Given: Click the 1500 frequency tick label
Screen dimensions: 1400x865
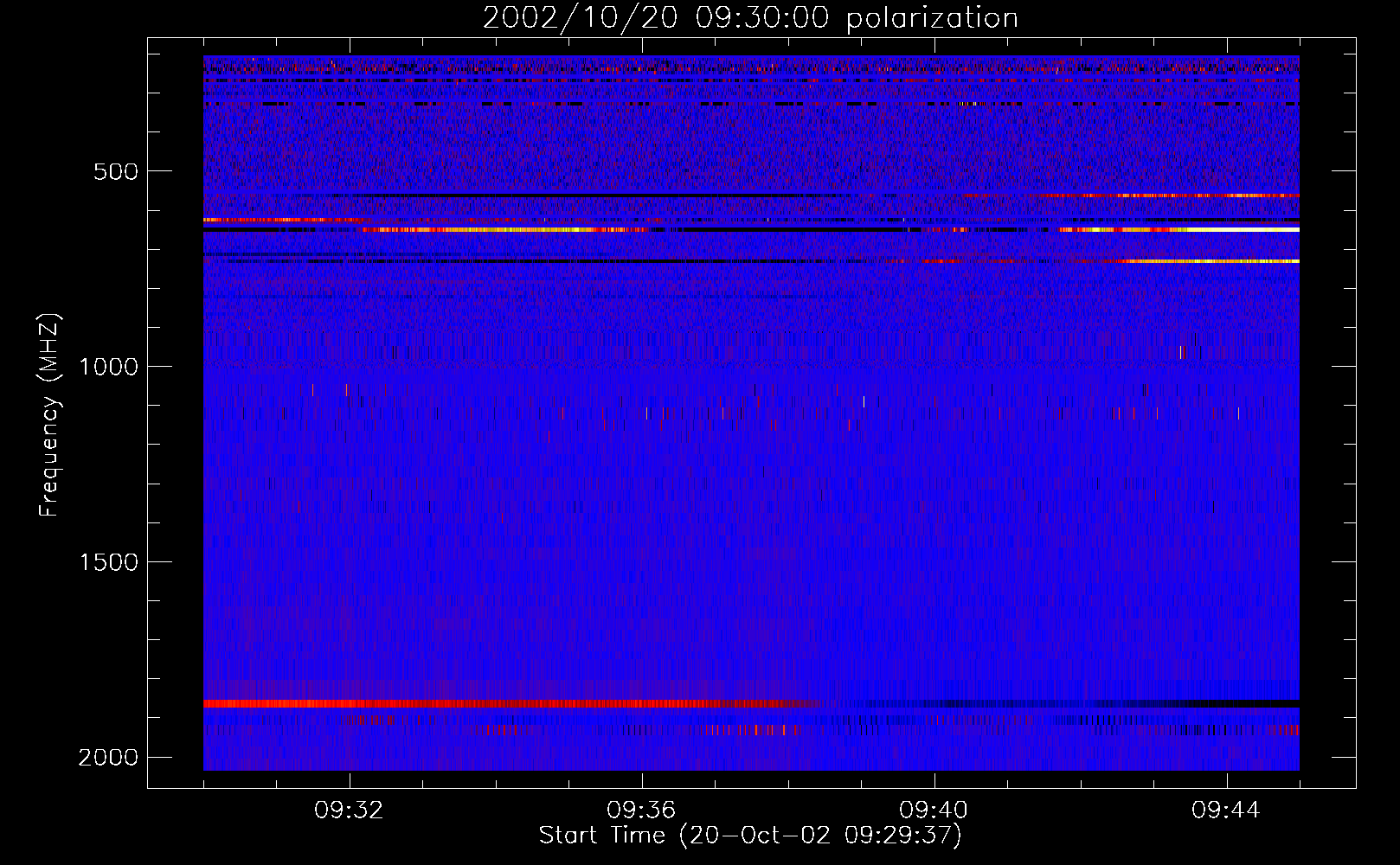Looking at the screenshot, I should click(108, 562).
